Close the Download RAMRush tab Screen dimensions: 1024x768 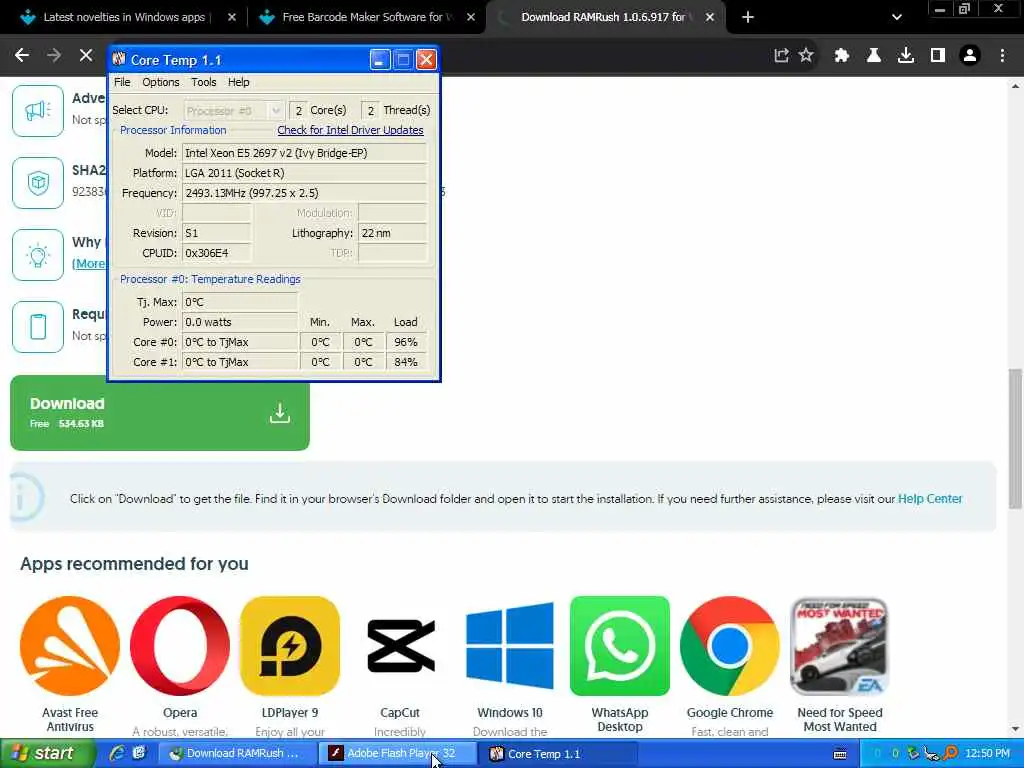(x=710, y=18)
